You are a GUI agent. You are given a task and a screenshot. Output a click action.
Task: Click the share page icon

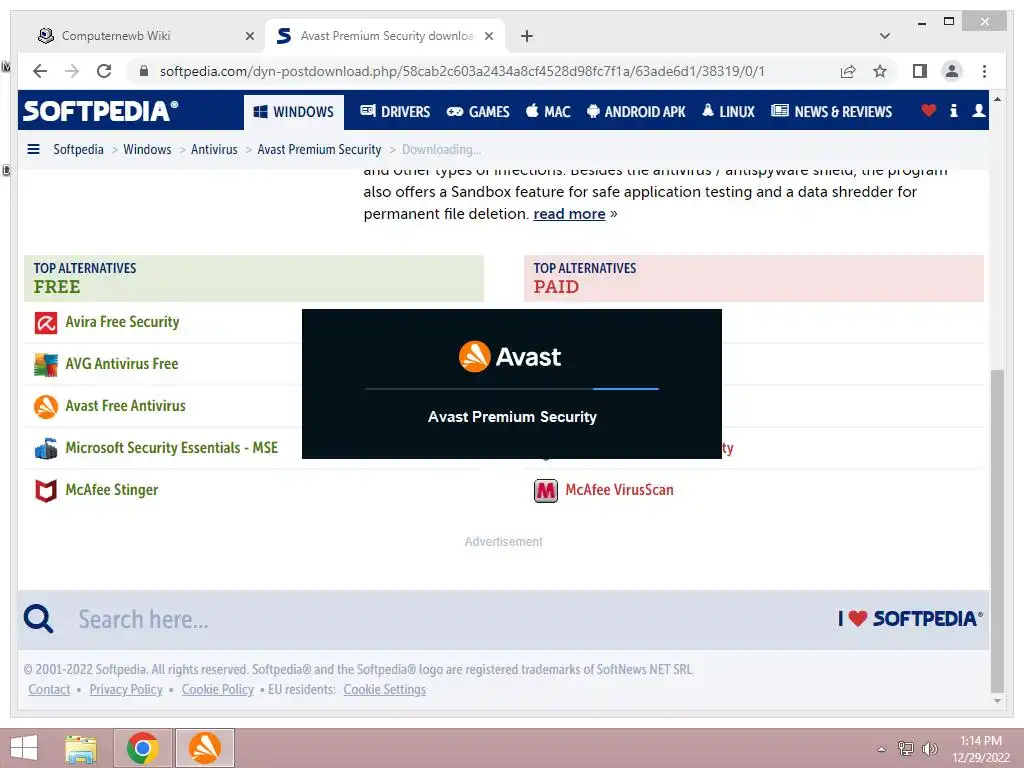coord(848,71)
